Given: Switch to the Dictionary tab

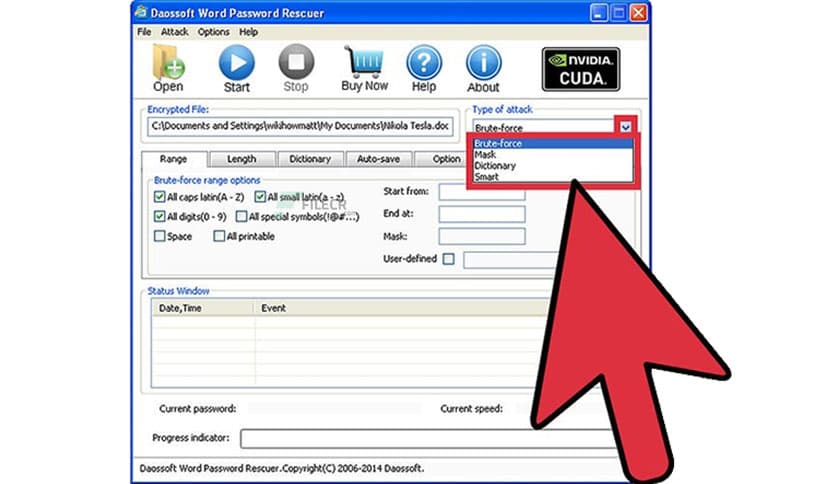Looking at the screenshot, I should 310,159.
